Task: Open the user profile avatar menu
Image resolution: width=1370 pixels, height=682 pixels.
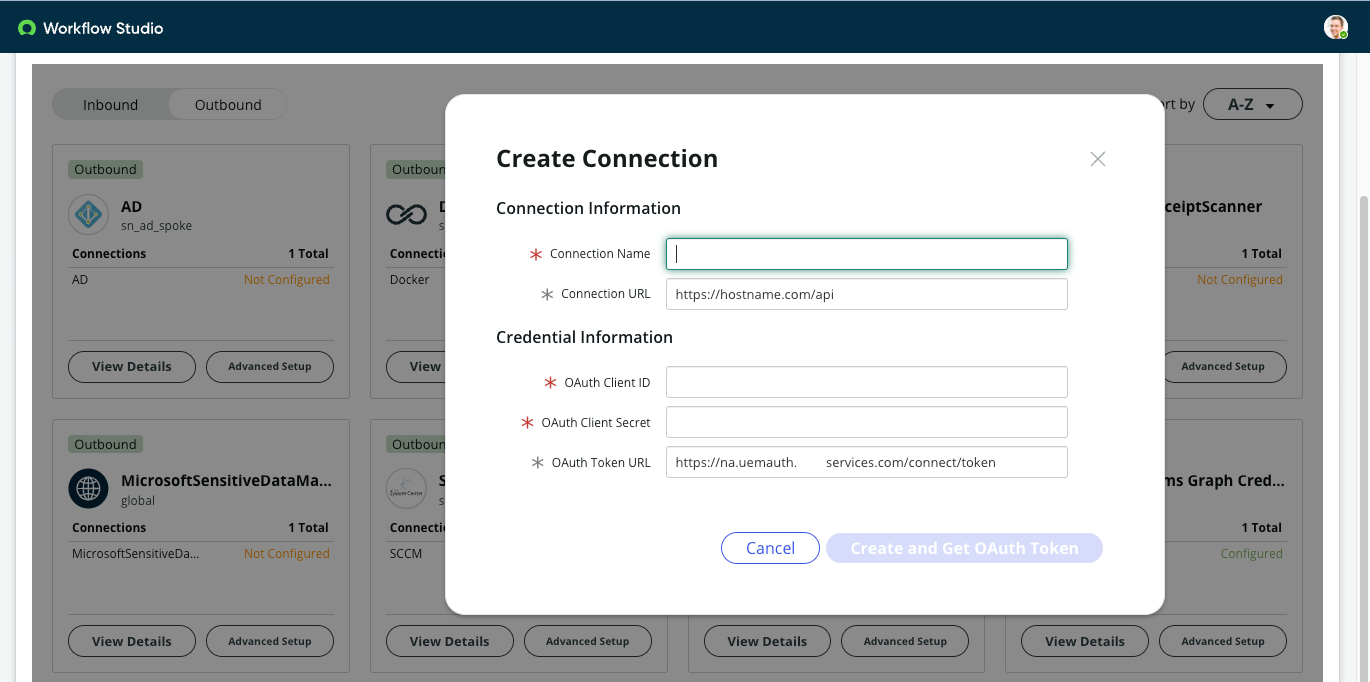Action: [x=1335, y=26]
